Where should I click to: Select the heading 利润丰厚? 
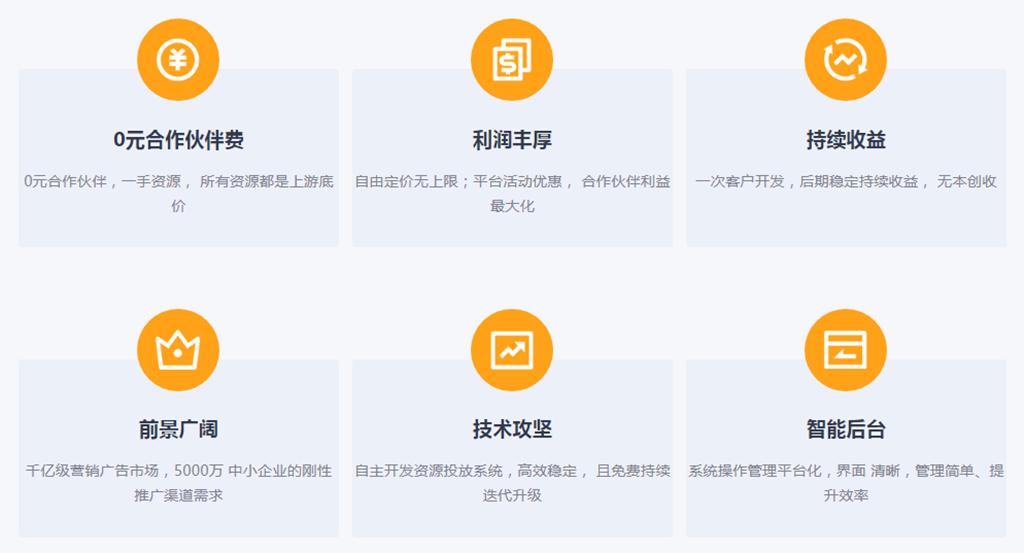(512, 140)
